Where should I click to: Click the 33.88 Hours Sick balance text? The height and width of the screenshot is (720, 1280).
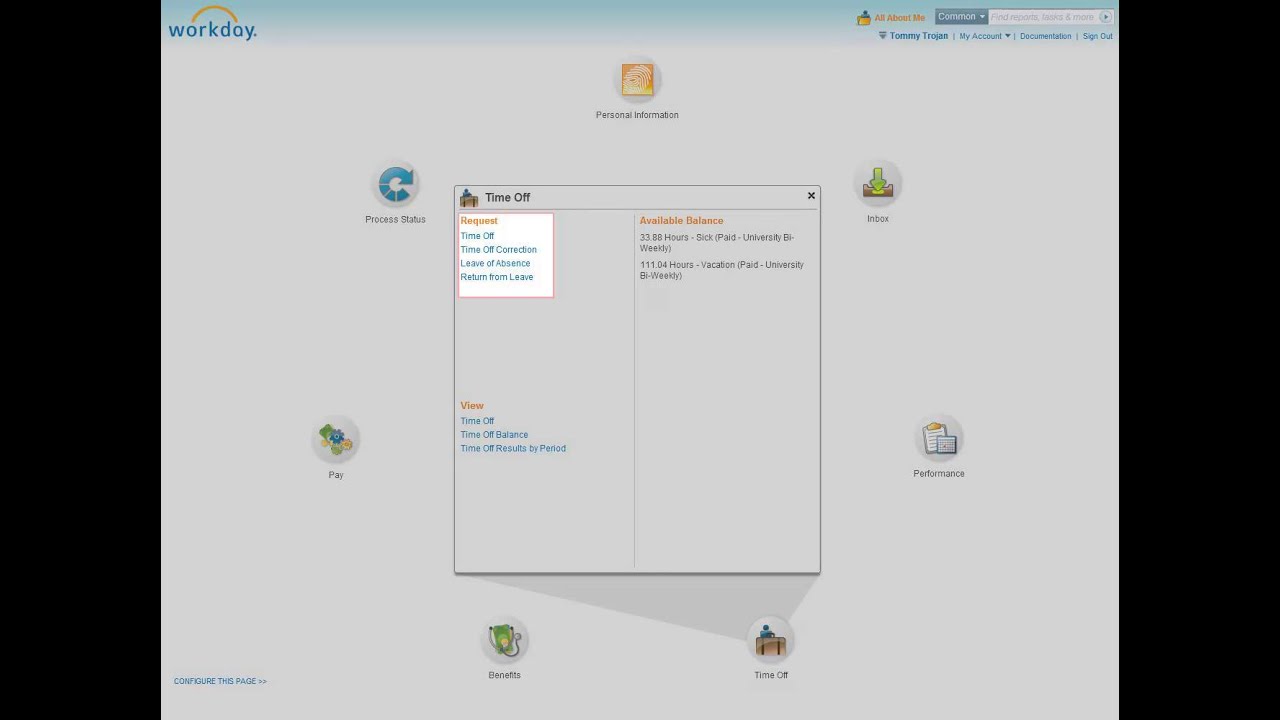[717, 243]
